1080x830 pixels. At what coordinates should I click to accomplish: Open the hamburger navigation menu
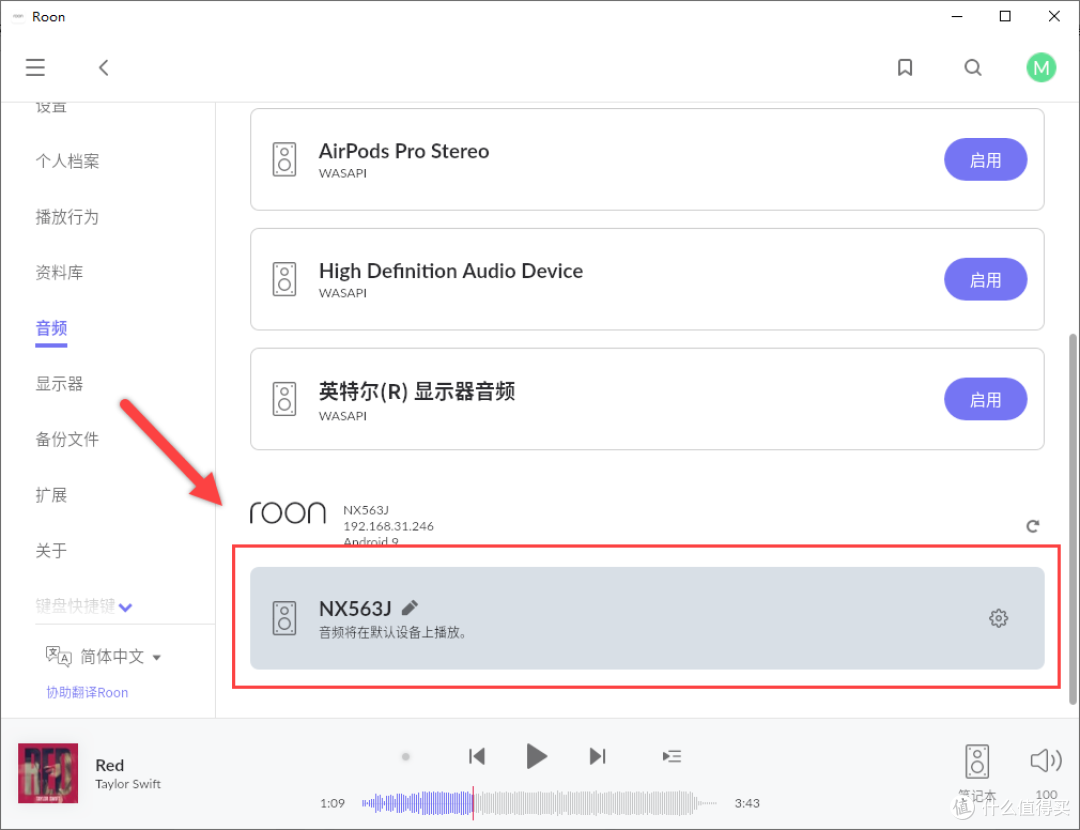tap(36, 68)
